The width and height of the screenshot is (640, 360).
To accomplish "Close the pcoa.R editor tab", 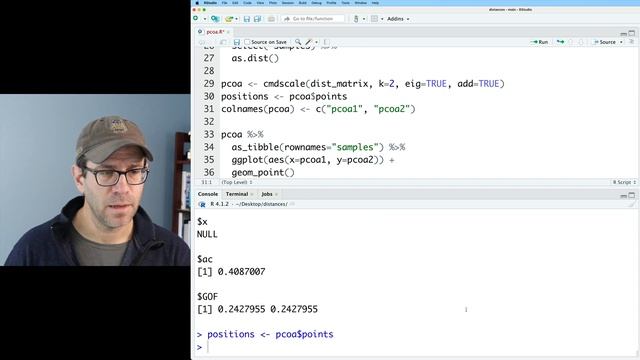I will point(228,32).
